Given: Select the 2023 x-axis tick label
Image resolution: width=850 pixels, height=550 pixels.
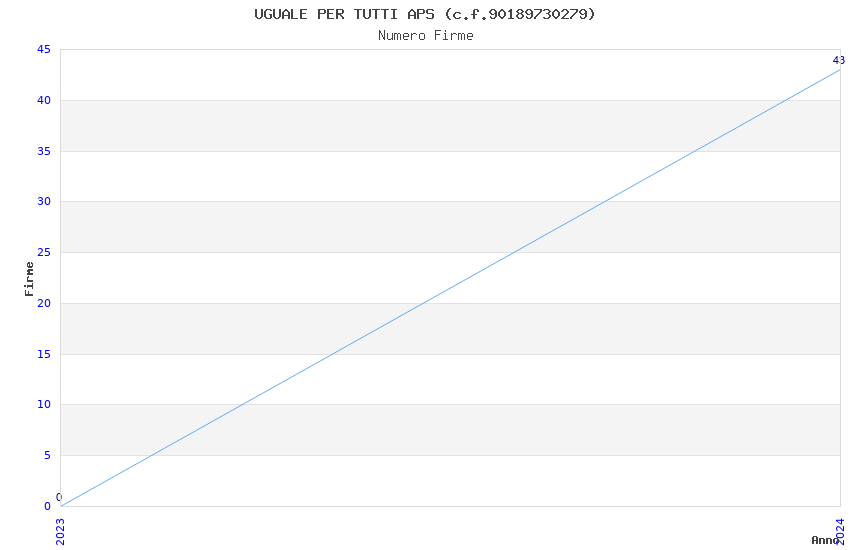Looking at the screenshot, I should pos(60,530).
